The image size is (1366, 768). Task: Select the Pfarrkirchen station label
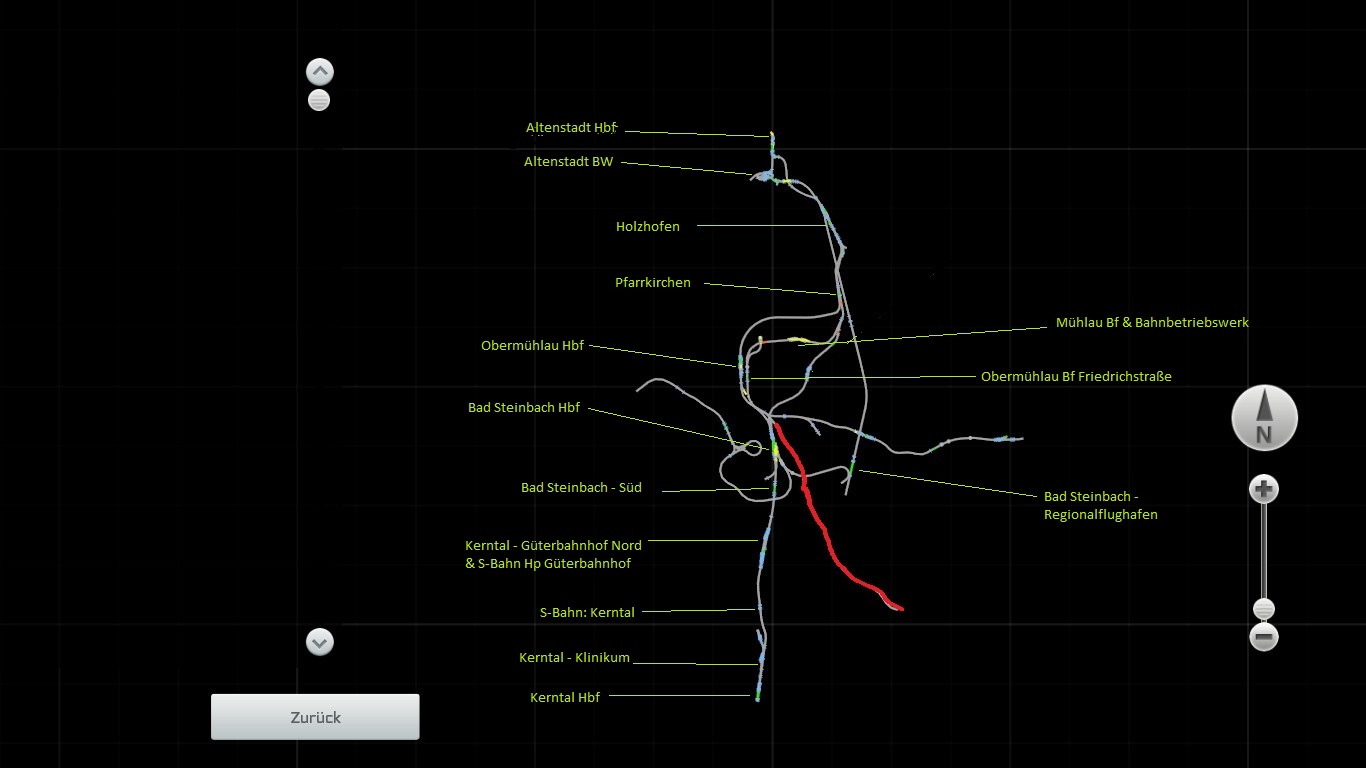click(653, 283)
